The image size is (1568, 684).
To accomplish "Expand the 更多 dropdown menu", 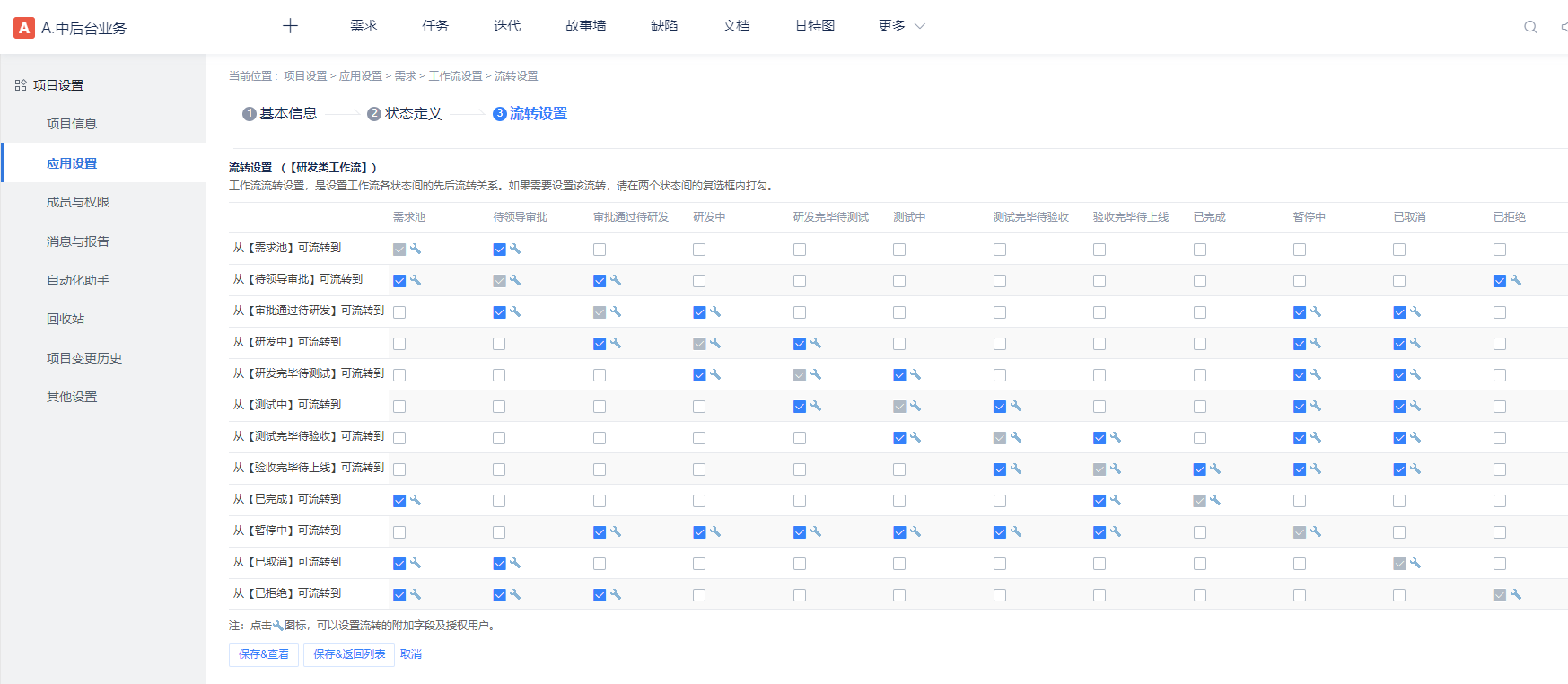I will [x=901, y=26].
